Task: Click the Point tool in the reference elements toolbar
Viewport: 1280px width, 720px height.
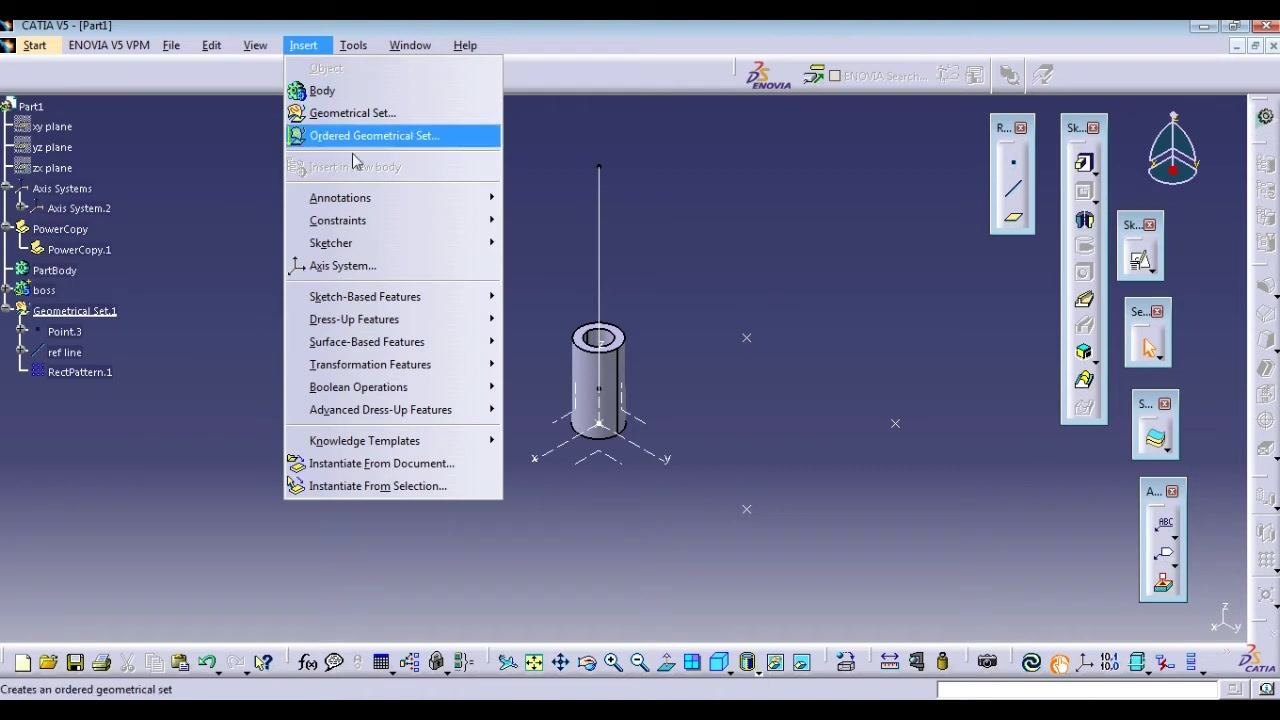Action: pyautogui.click(x=1013, y=162)
